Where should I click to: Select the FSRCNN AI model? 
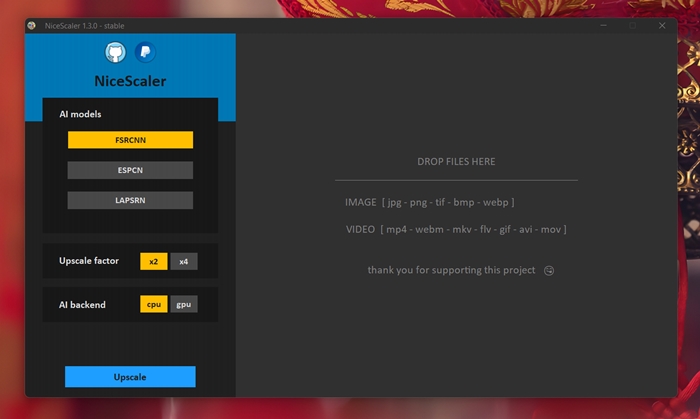coord(130,140)
